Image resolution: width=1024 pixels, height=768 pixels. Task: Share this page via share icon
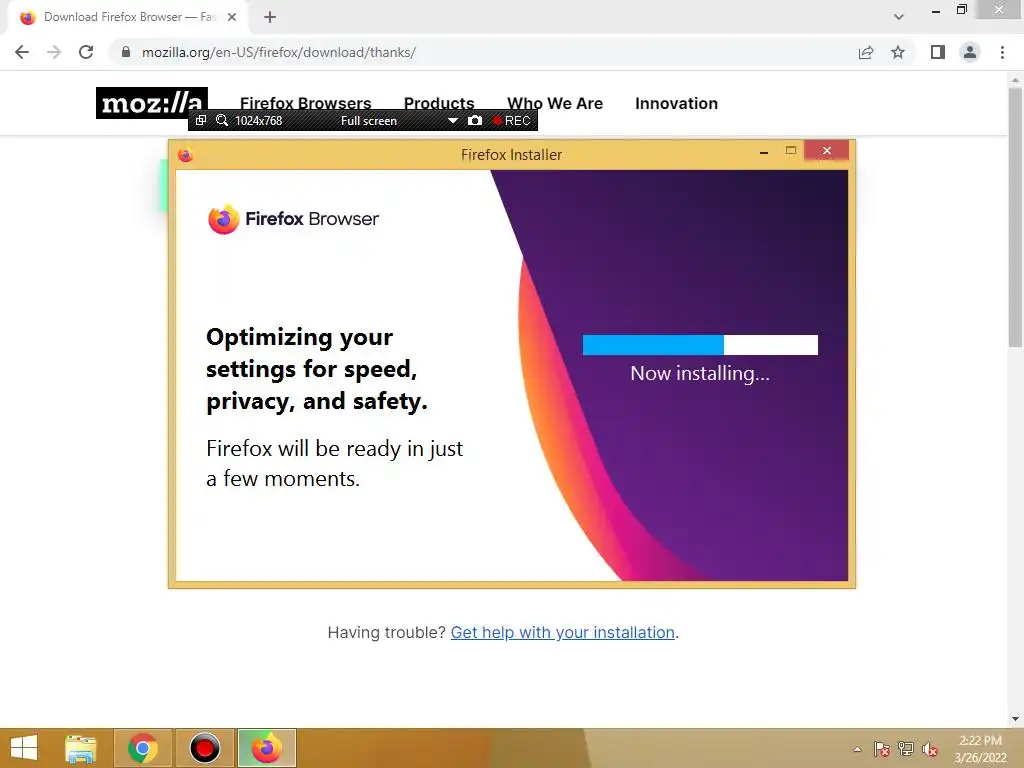click(x=866, y=52)
